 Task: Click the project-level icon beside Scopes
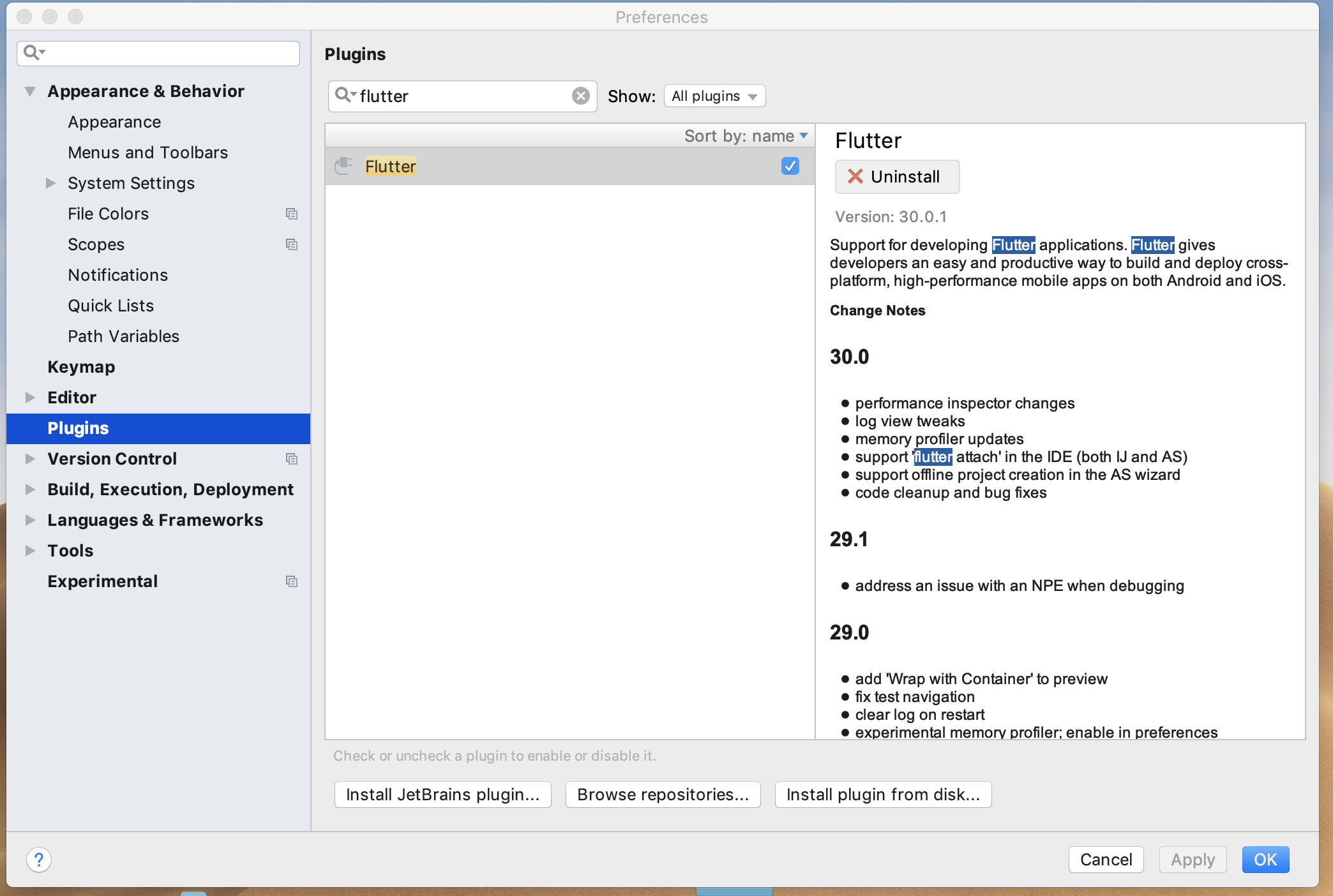click(x=292, y=244)
